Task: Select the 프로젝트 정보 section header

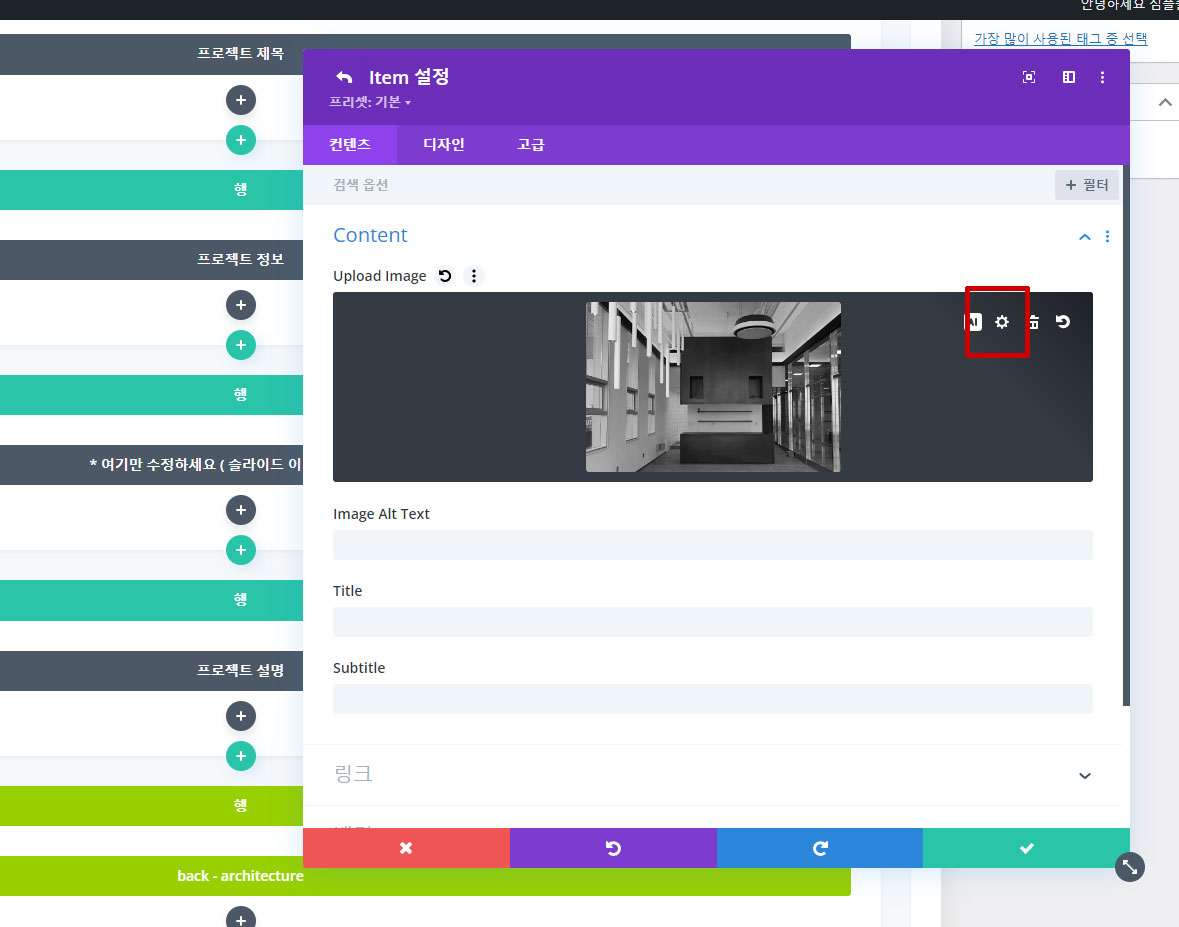Action: click(x=151, y=260)
